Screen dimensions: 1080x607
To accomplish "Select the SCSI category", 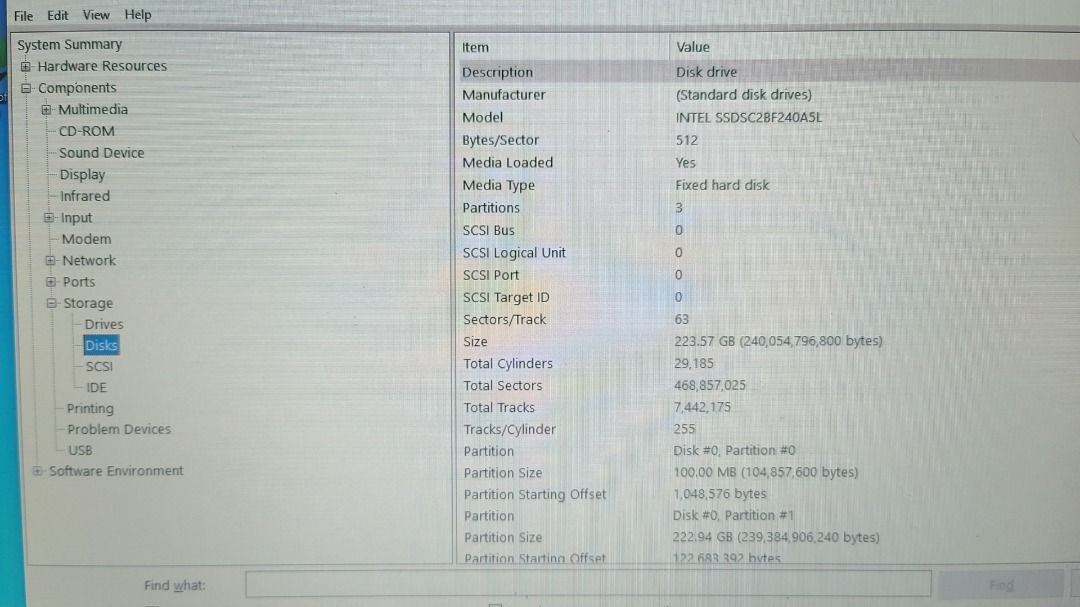I will 100,366.
